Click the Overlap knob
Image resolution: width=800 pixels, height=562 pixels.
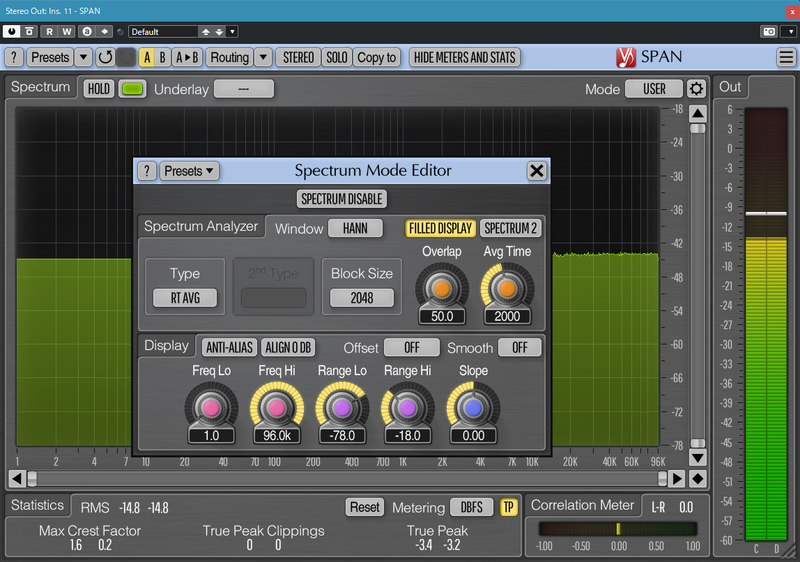click(442, 289)
